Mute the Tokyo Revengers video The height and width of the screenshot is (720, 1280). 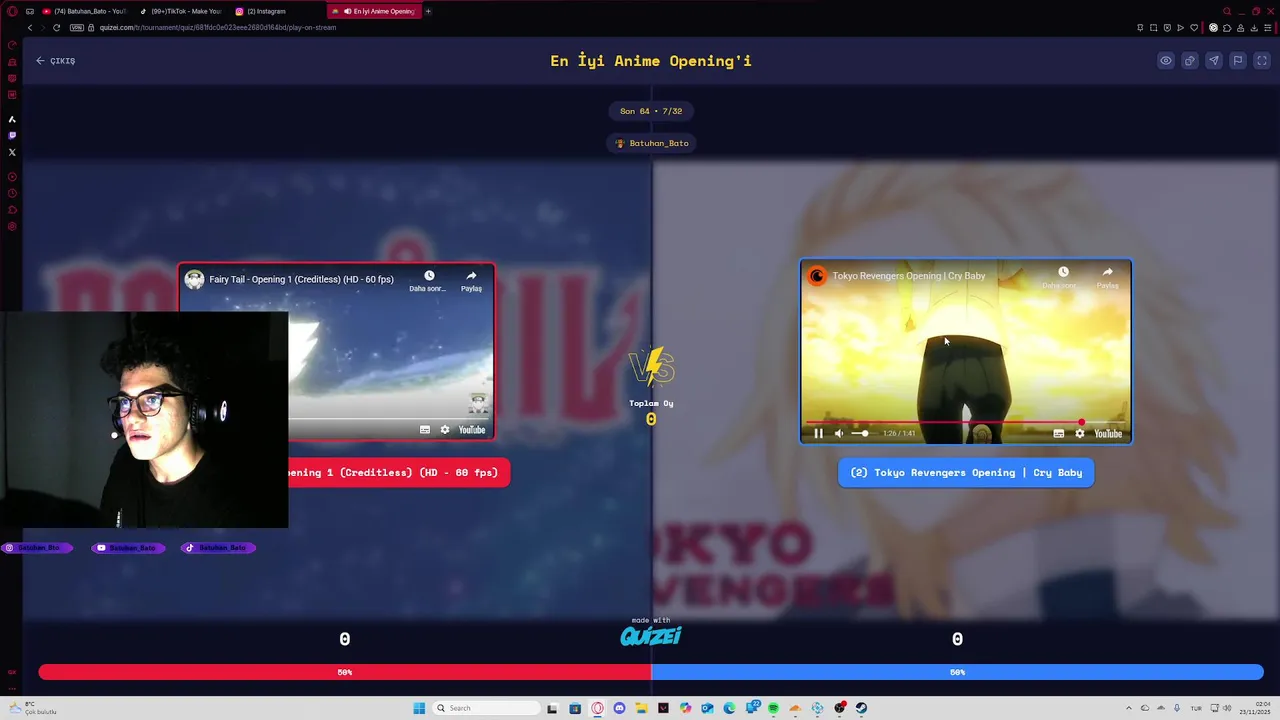click(839, 433)
